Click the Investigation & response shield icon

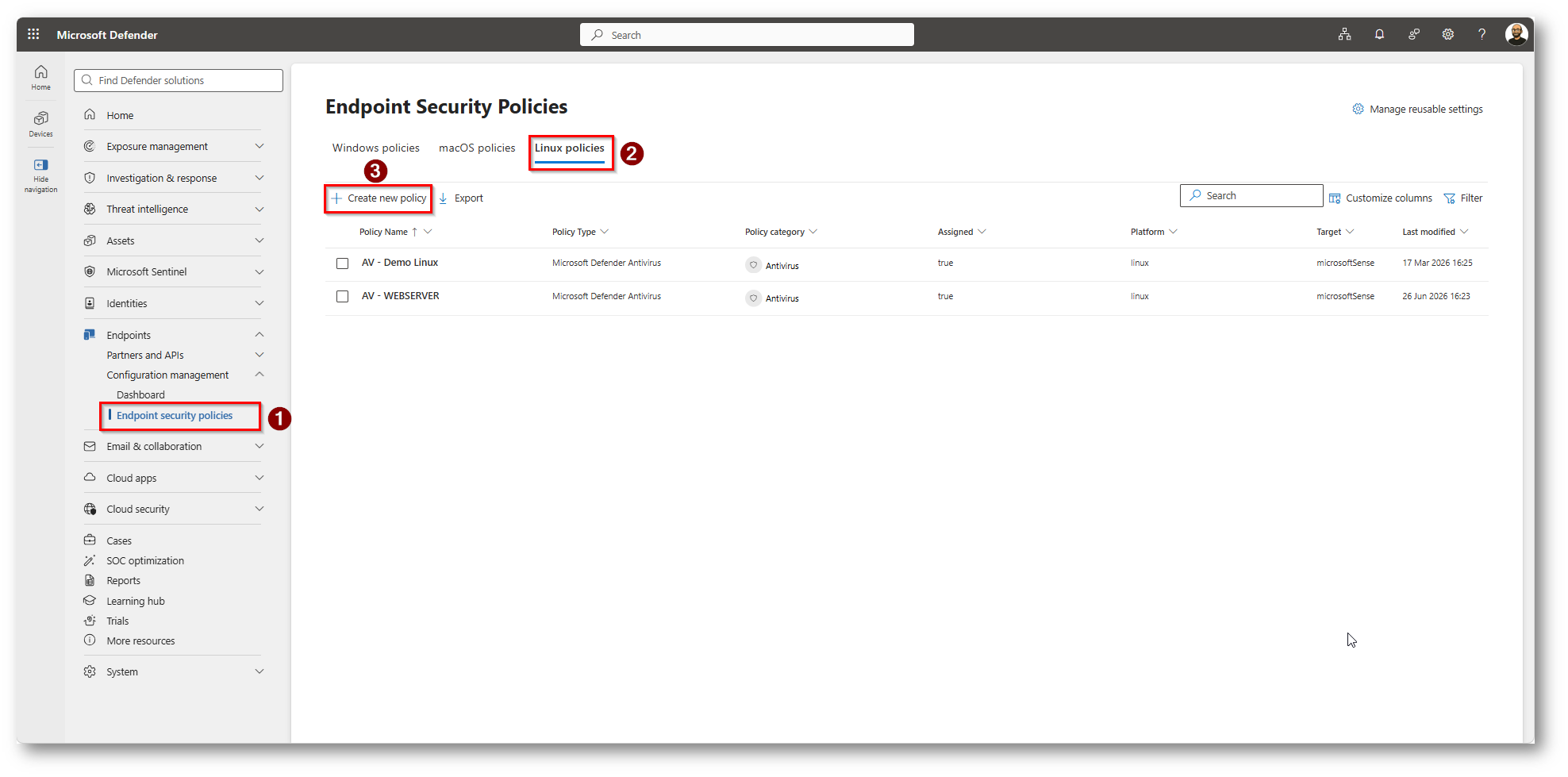tap(90, 178)
